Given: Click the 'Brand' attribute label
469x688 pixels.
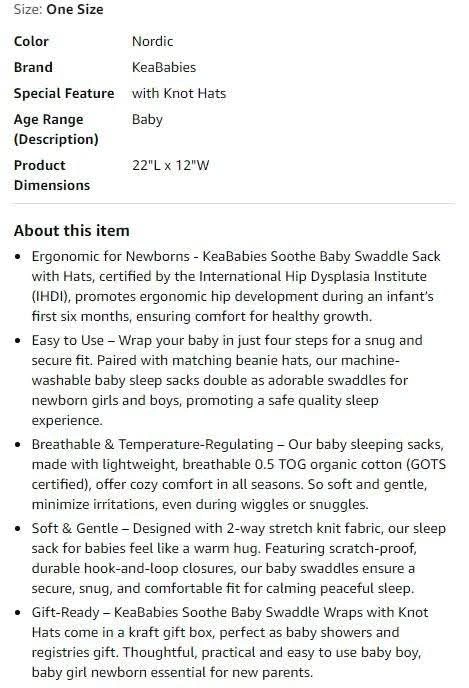Looking at the screenshot, I should point(33,67).
